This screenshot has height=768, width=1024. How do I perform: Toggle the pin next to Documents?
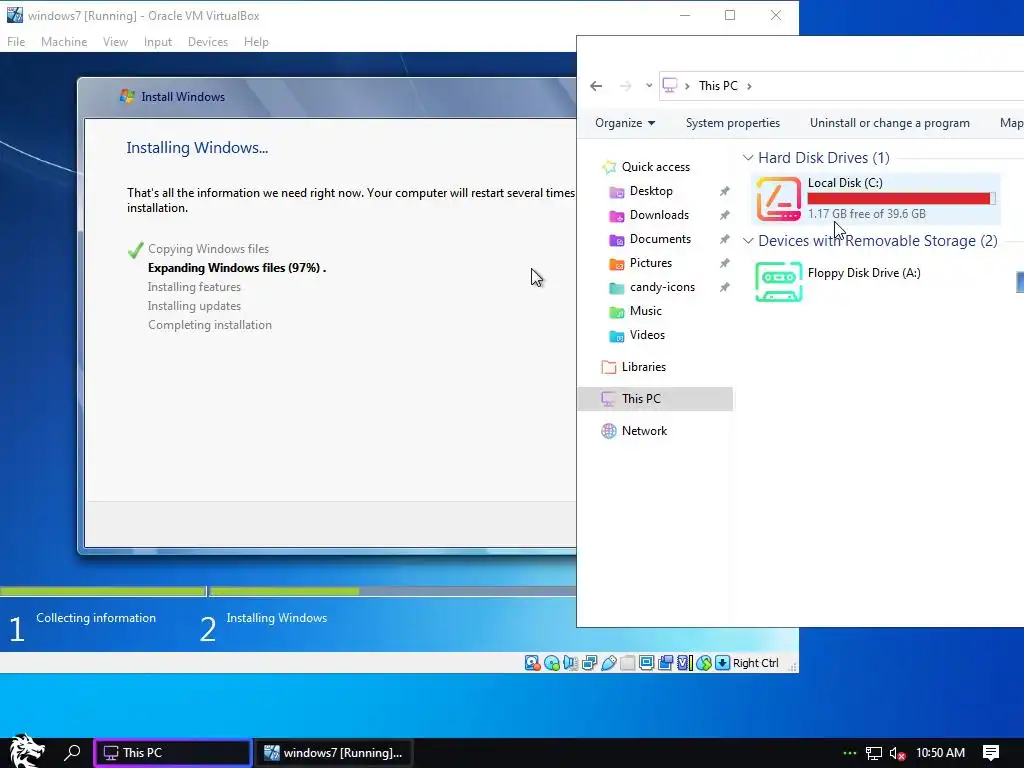(724, 240)
